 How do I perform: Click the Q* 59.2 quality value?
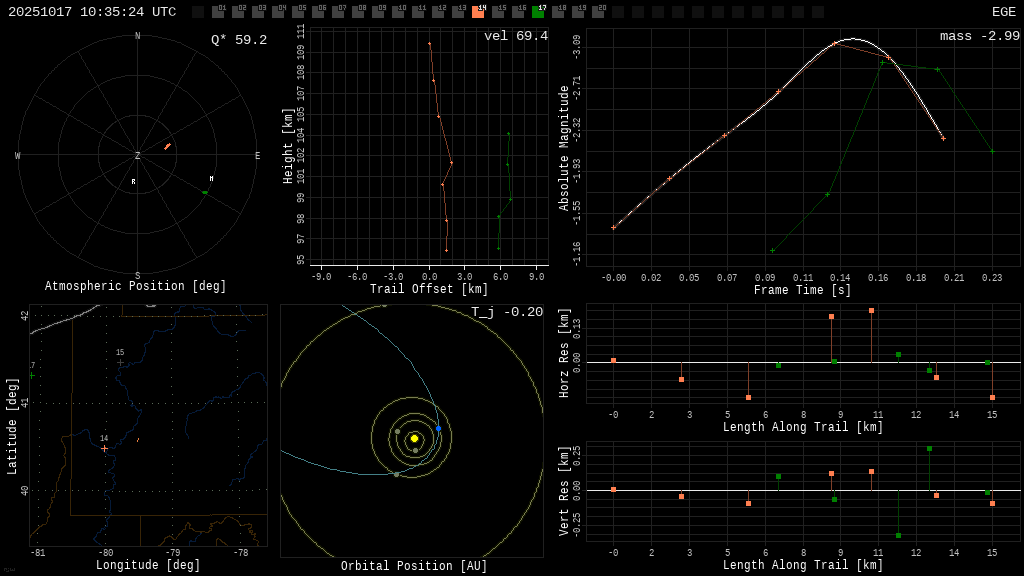(x=238, y=40)
